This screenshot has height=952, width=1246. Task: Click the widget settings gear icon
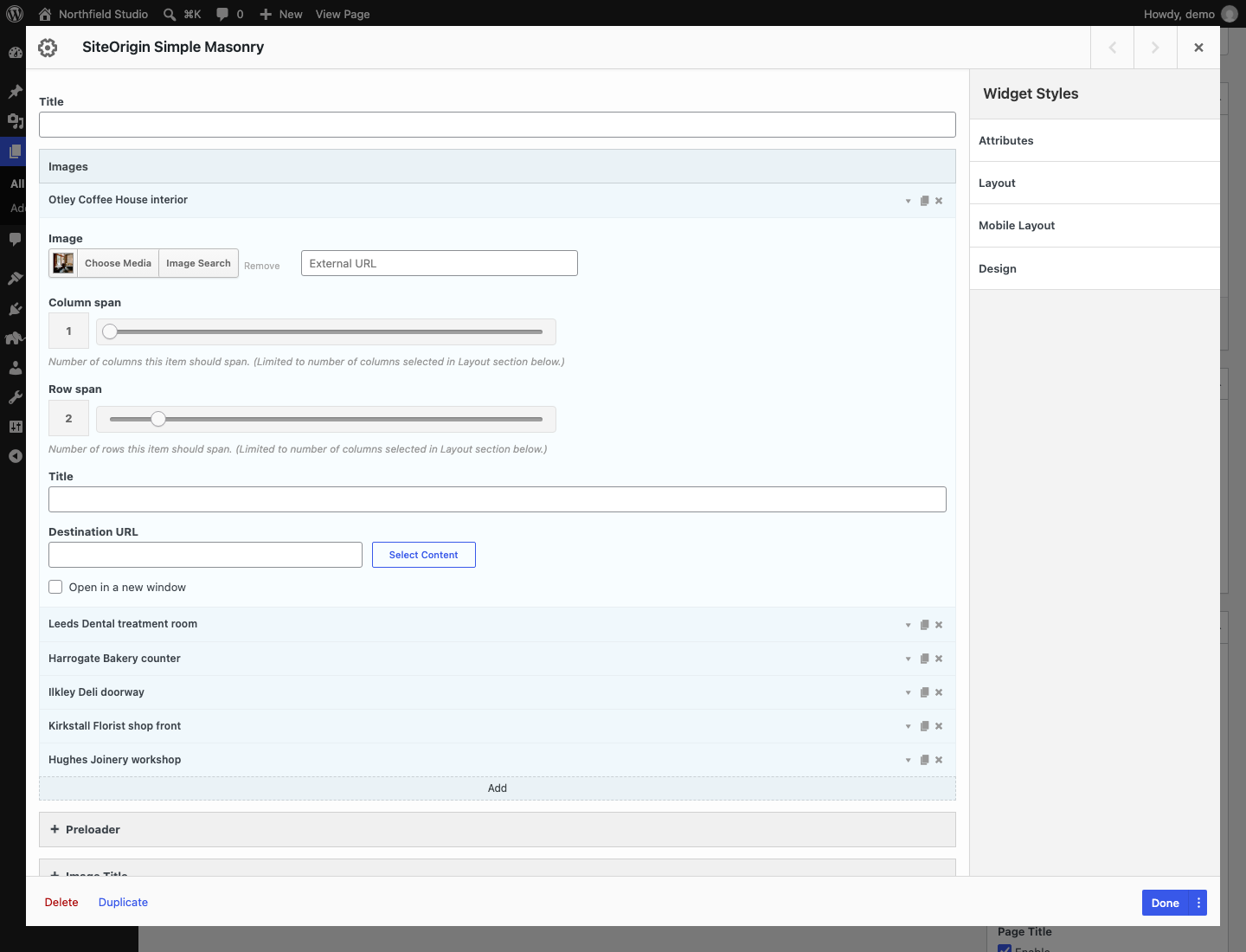click(48, 48)
